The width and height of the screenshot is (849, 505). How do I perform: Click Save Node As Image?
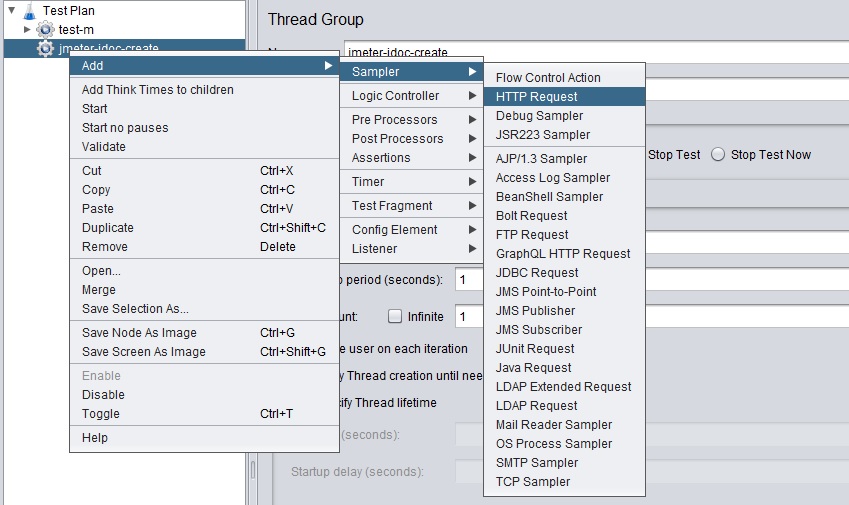pyautogui.click(x=139, y=333)
